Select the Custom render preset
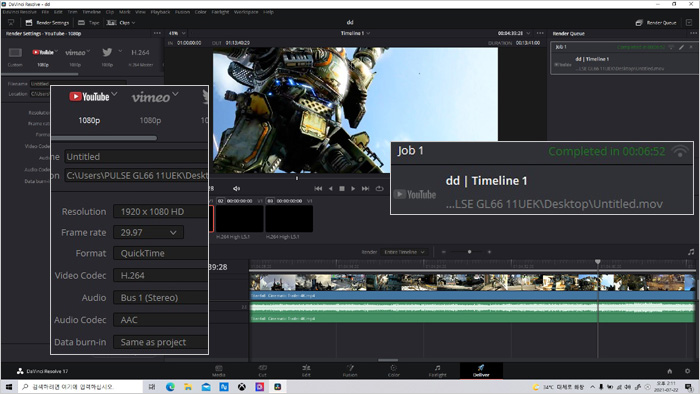This screenshot has width=700, height=394. (15, 57)
